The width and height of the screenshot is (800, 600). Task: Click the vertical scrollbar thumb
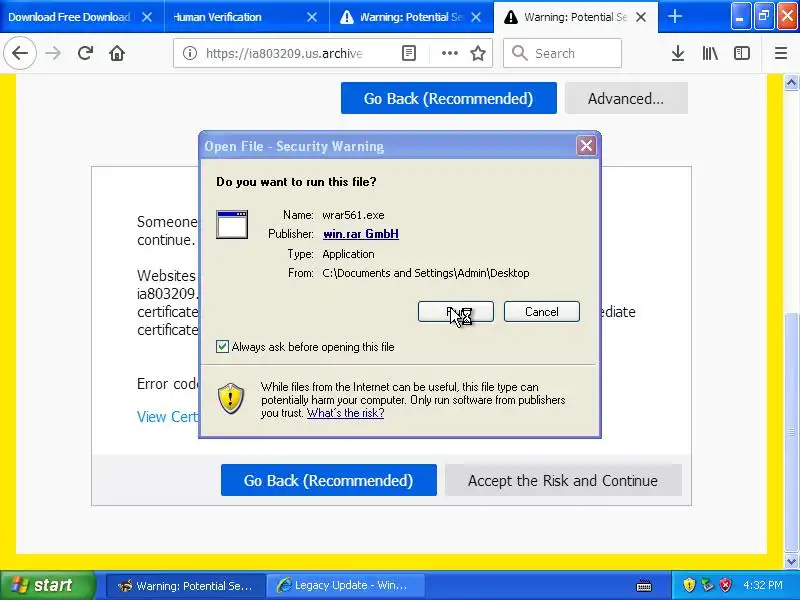coord(791,433)
